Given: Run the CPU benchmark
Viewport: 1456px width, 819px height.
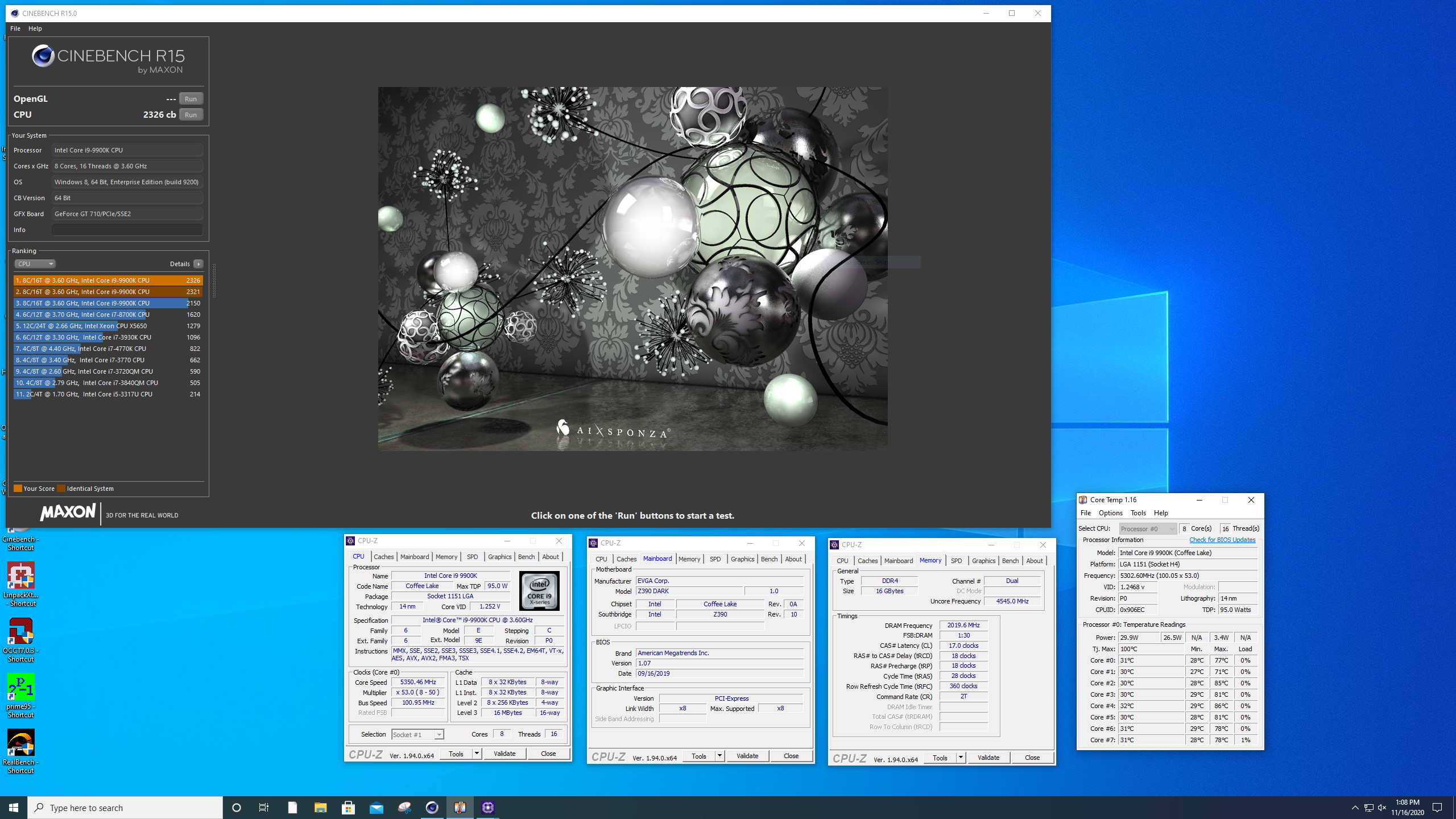Looking at the screenshot, I should [191, 115].
